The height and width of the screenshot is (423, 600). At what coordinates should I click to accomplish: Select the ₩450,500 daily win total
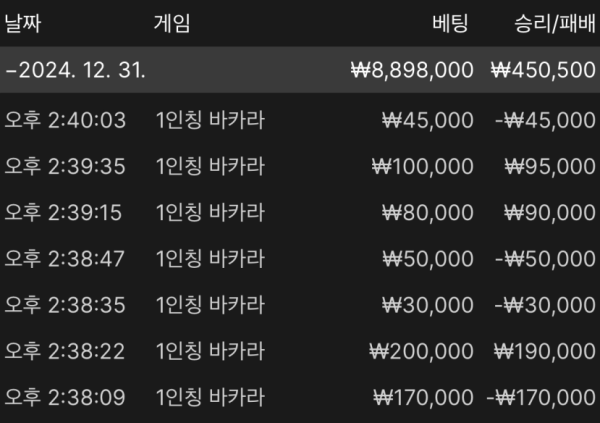tap(543, 70)
